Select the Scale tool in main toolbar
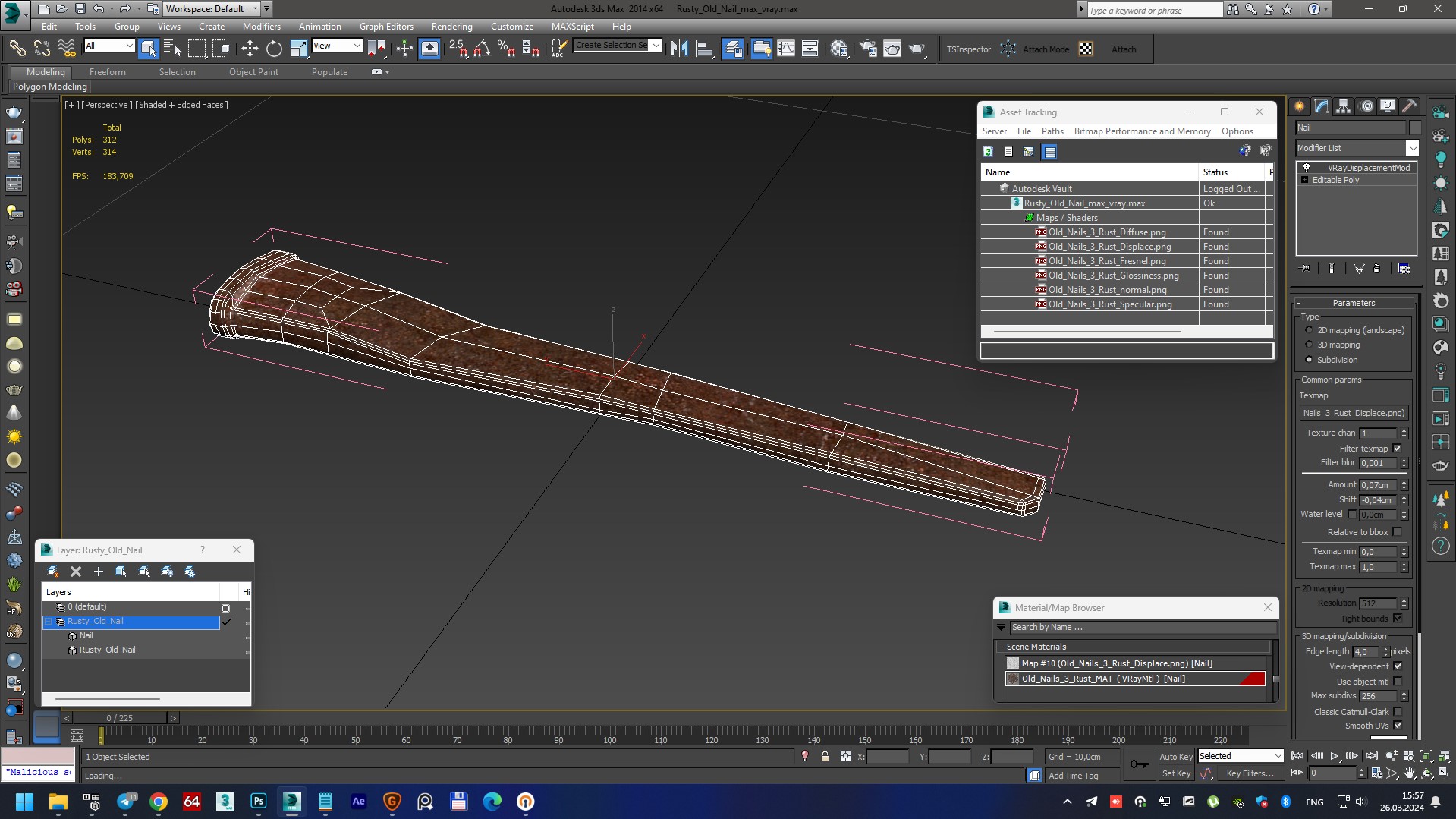This screenshot has height=819, width=1456. click(299, 49)
